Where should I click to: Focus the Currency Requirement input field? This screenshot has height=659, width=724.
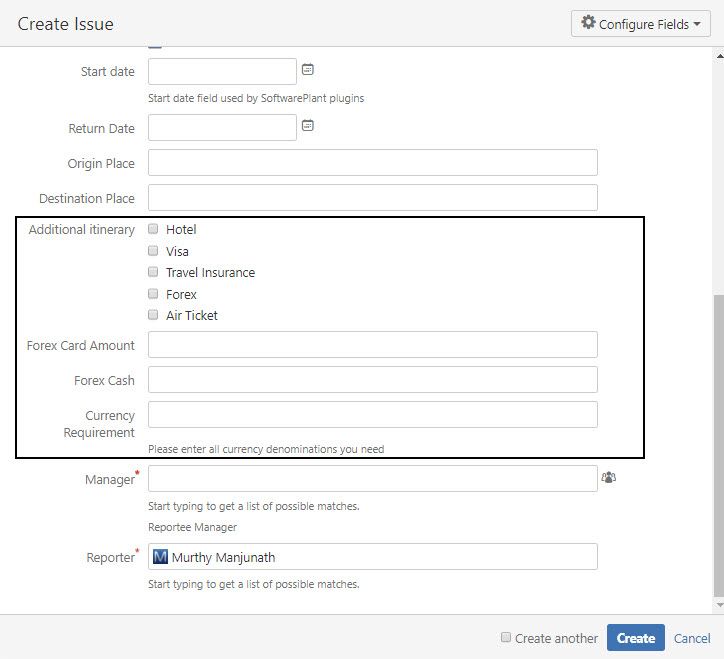click(373, 415)
